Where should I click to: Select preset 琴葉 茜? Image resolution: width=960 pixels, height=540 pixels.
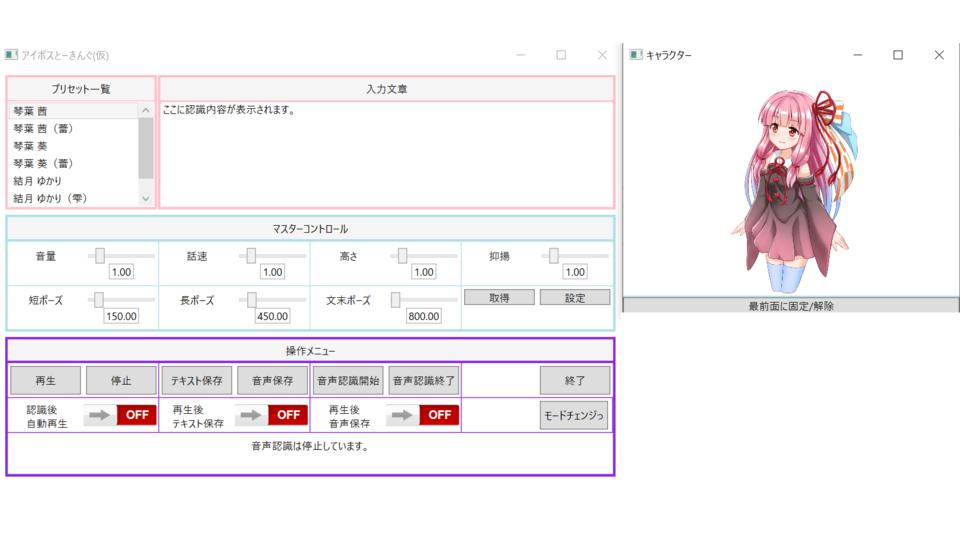click(73, 111)
